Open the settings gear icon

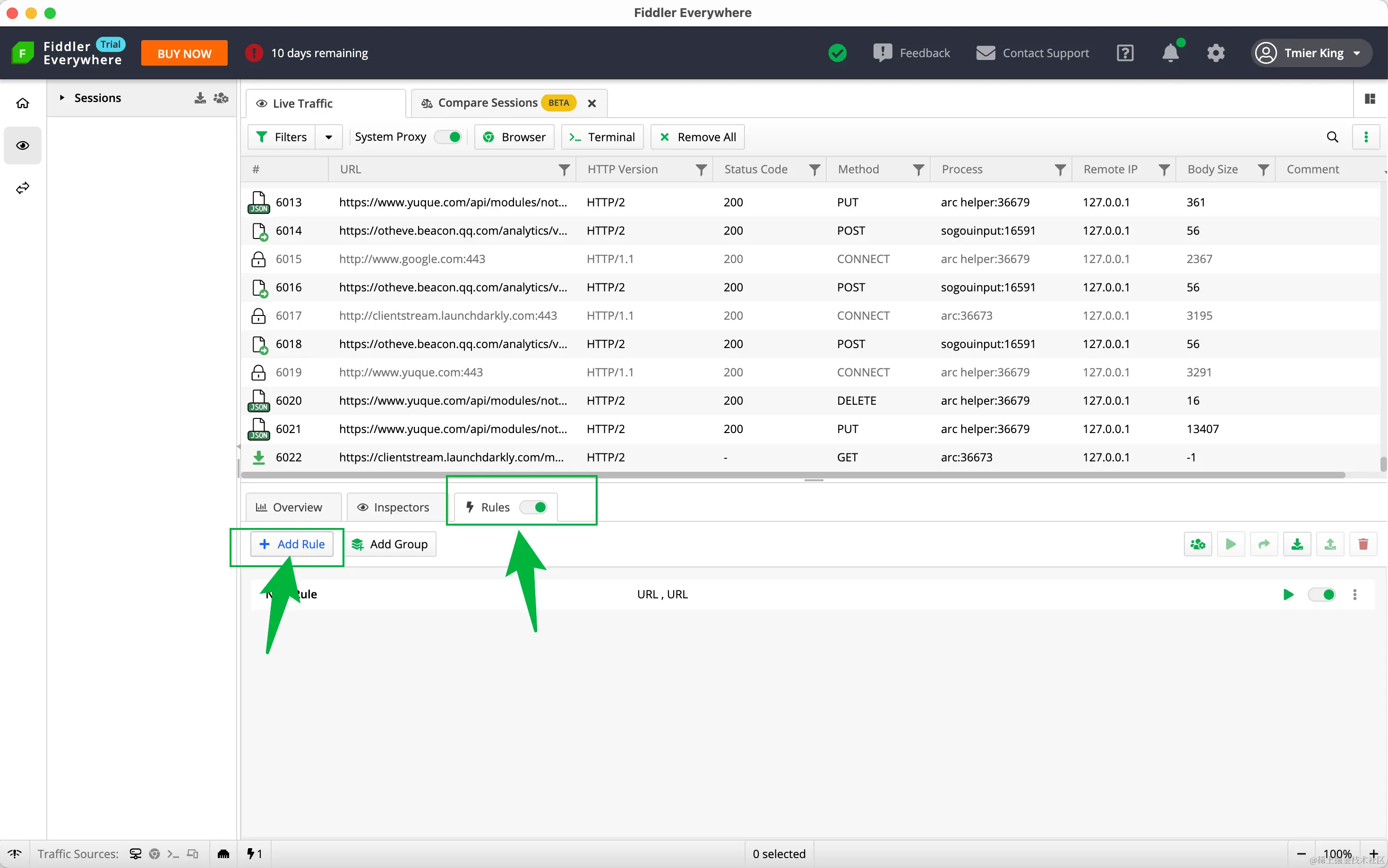[x=1215, y=53]
